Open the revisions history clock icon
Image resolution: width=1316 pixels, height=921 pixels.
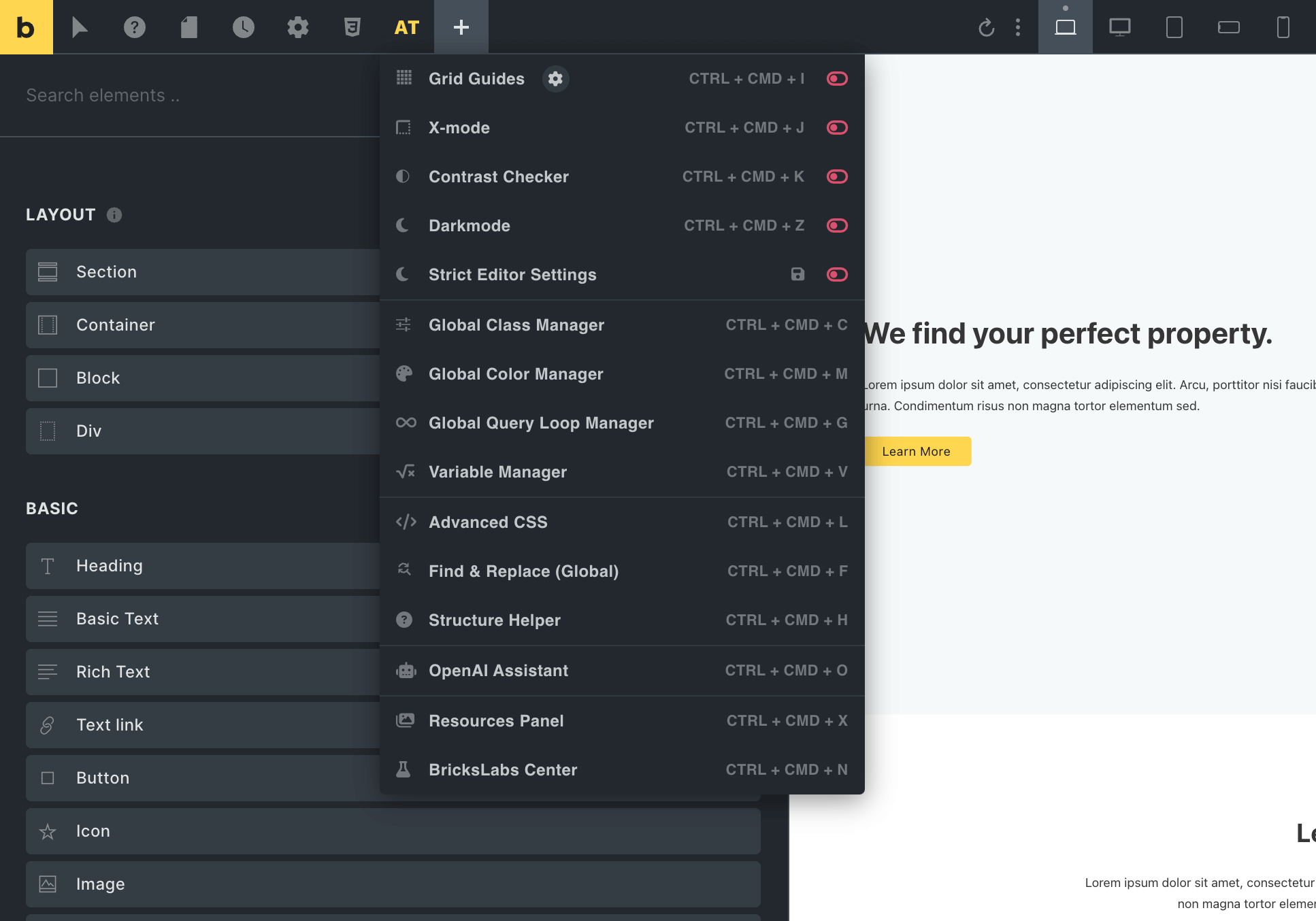coord(244,27)
